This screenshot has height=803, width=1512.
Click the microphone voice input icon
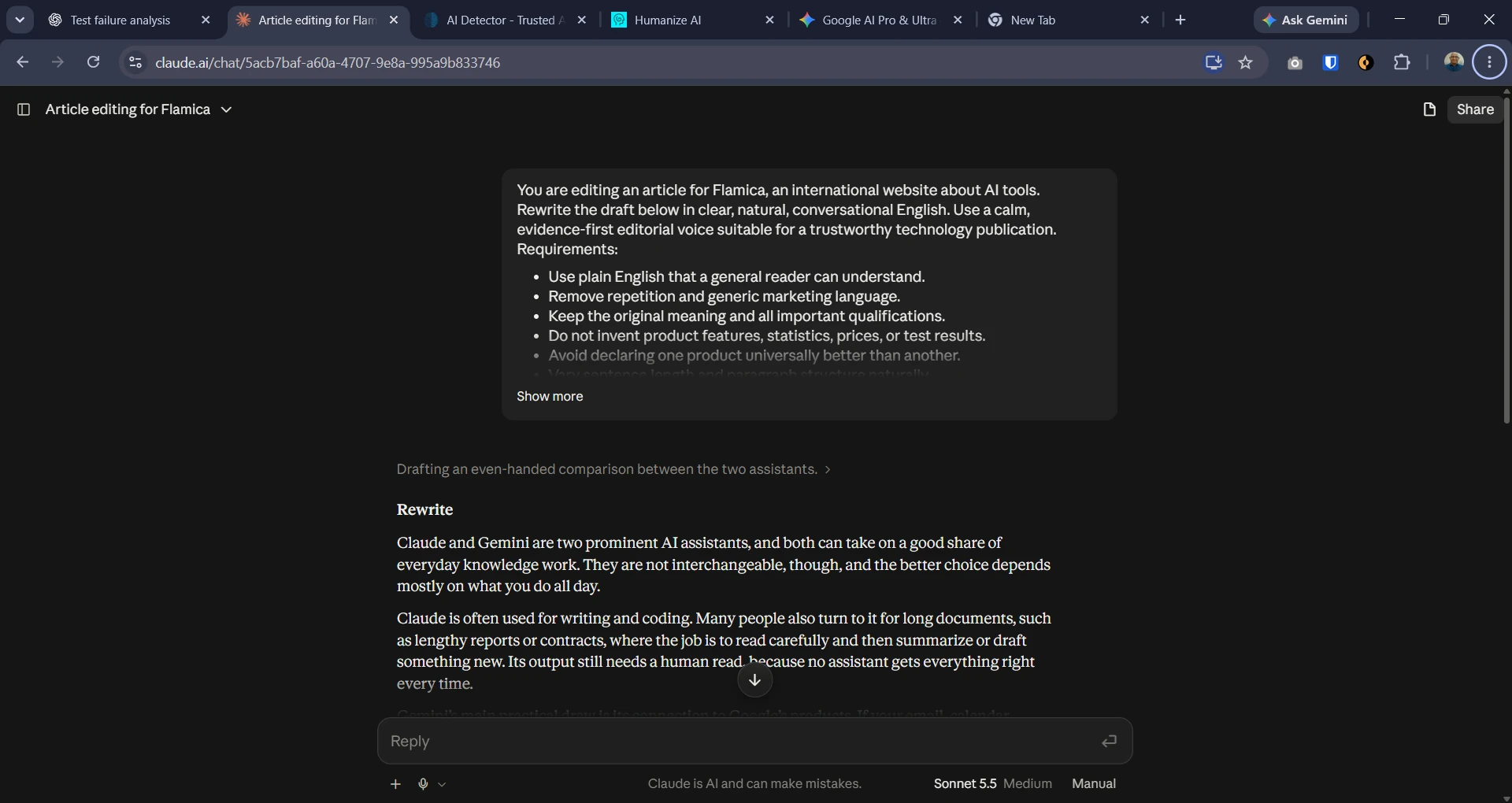(423, 783)
